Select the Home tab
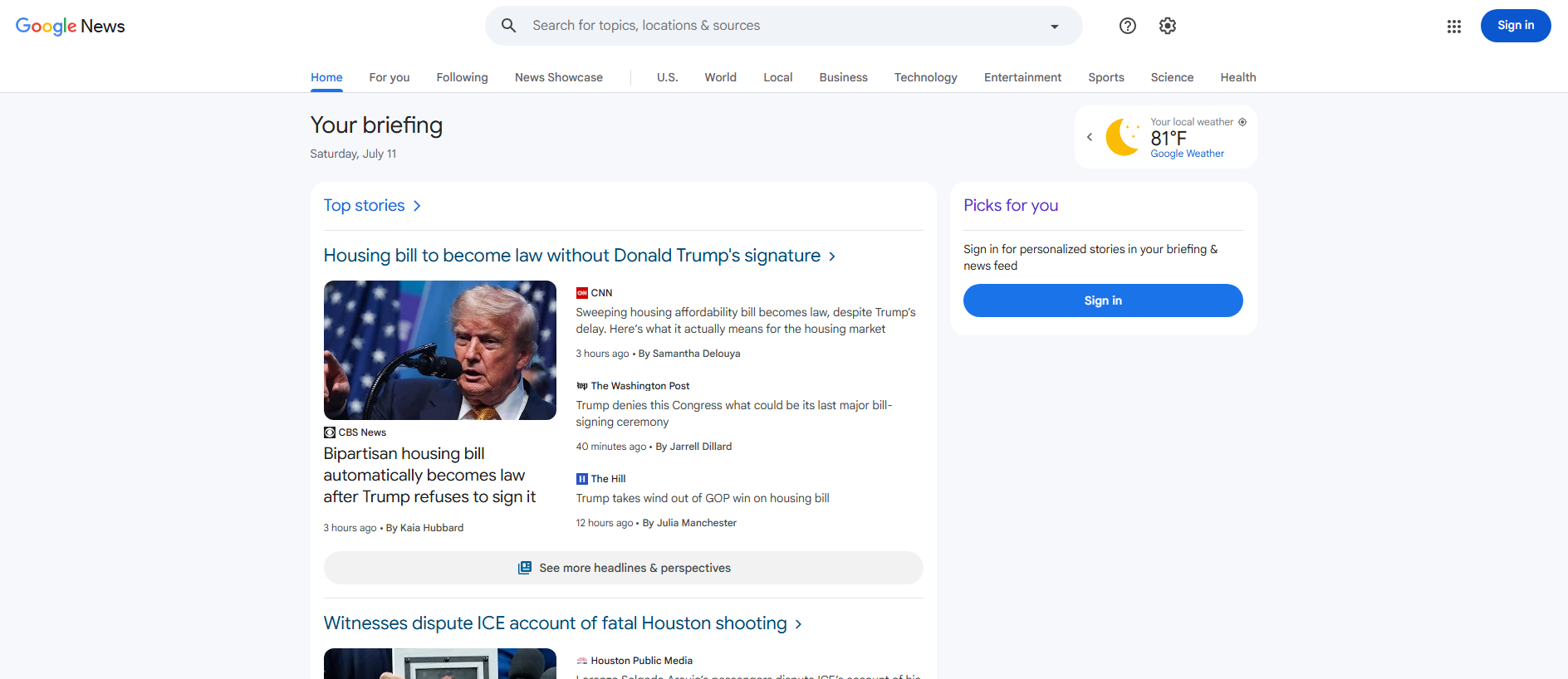Screen dimensions: 1568x679 pyautogui.click(x=326, y=77)
